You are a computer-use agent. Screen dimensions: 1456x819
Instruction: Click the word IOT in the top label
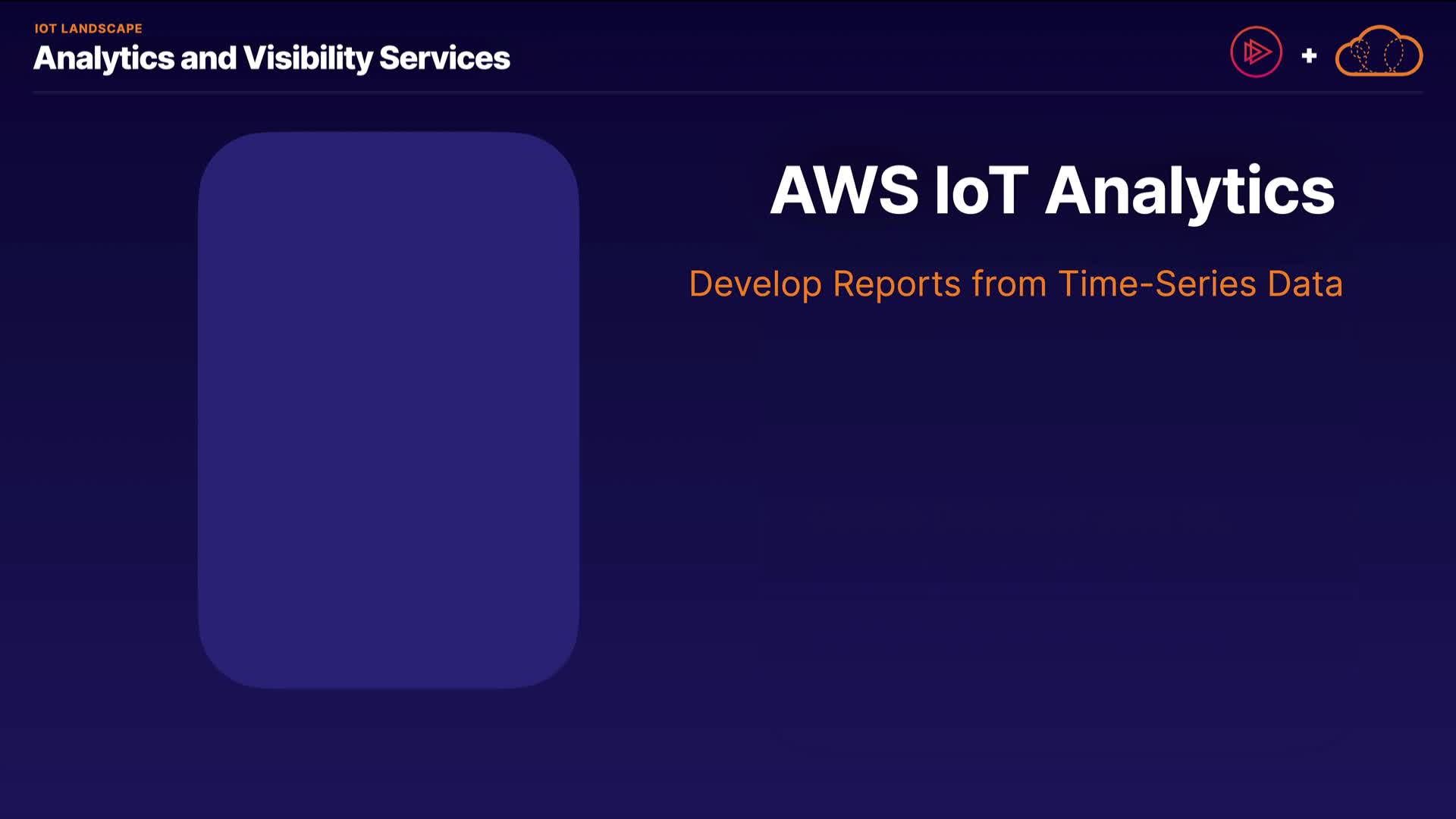point(45,29)
